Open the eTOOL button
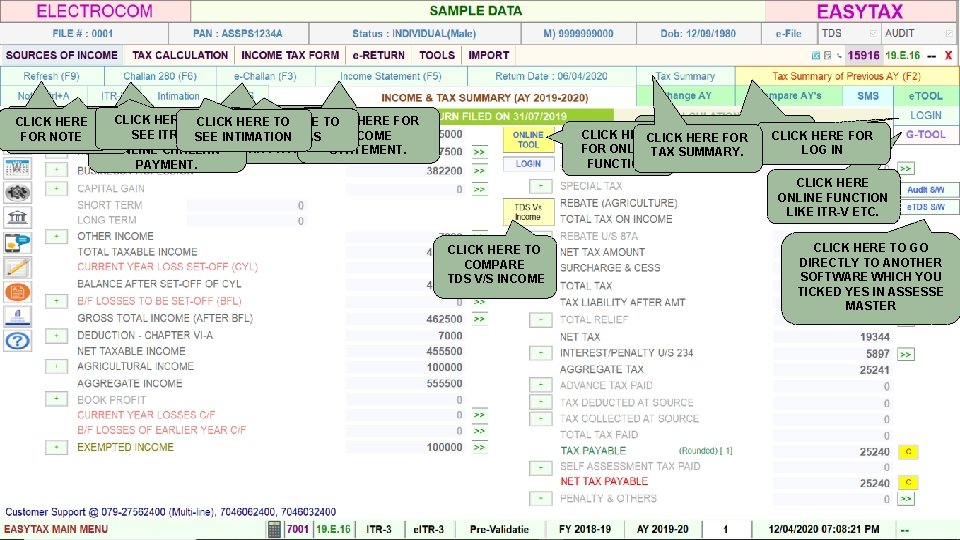The height and width of the screenshot is (540, 960). click(x=925, y=96)
